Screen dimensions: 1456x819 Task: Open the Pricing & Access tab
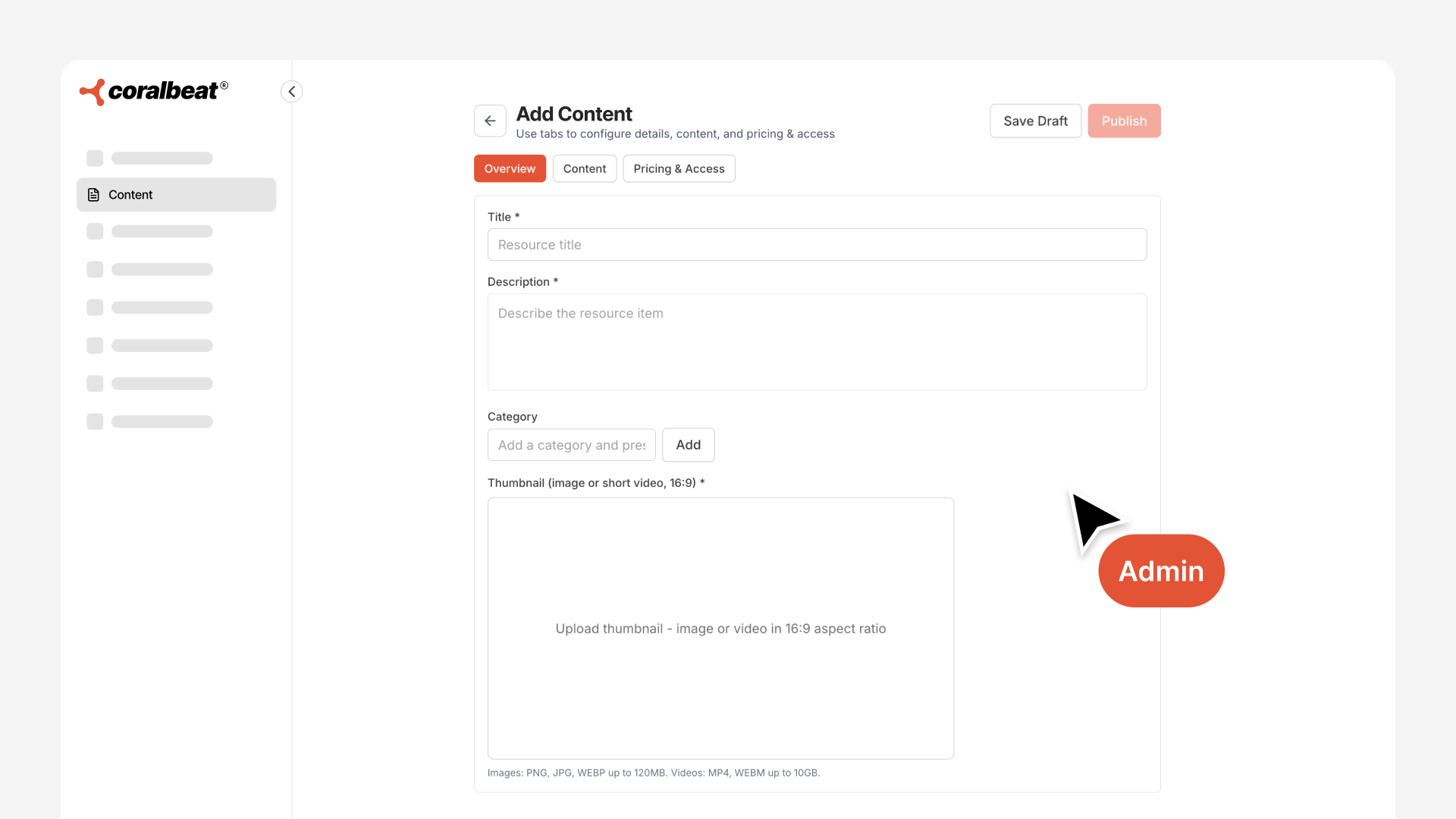[x=679, y=168]
